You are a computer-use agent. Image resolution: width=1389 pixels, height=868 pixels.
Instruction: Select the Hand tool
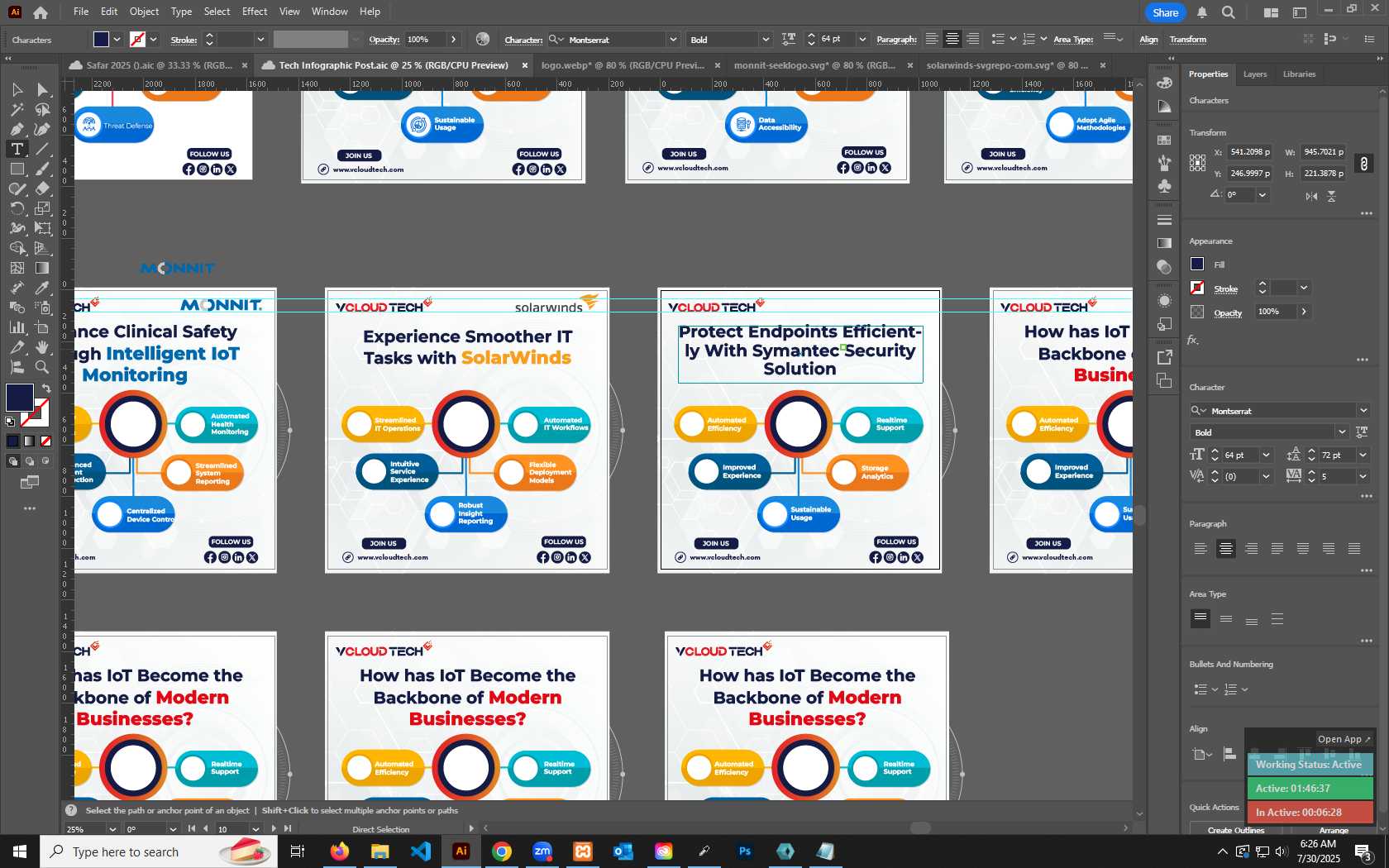pos(42,347)
